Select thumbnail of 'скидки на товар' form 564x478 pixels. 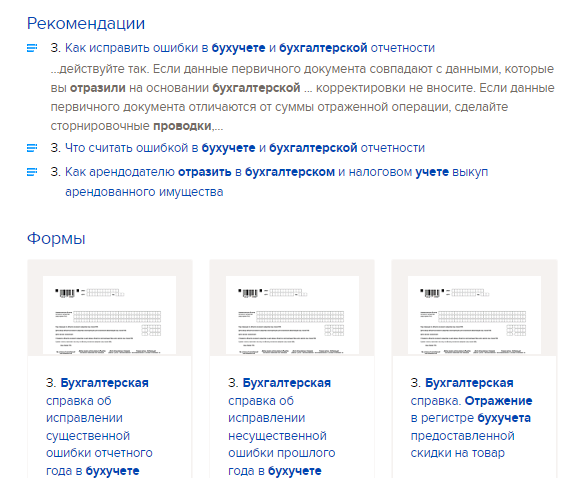click(x=474, y=315)
